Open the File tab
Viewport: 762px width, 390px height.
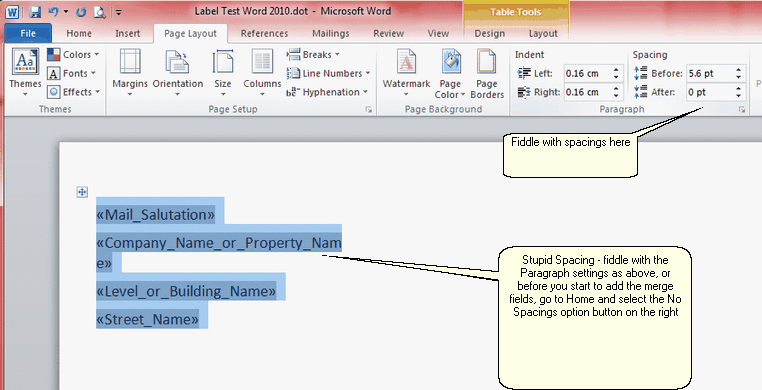coord(28,33)
